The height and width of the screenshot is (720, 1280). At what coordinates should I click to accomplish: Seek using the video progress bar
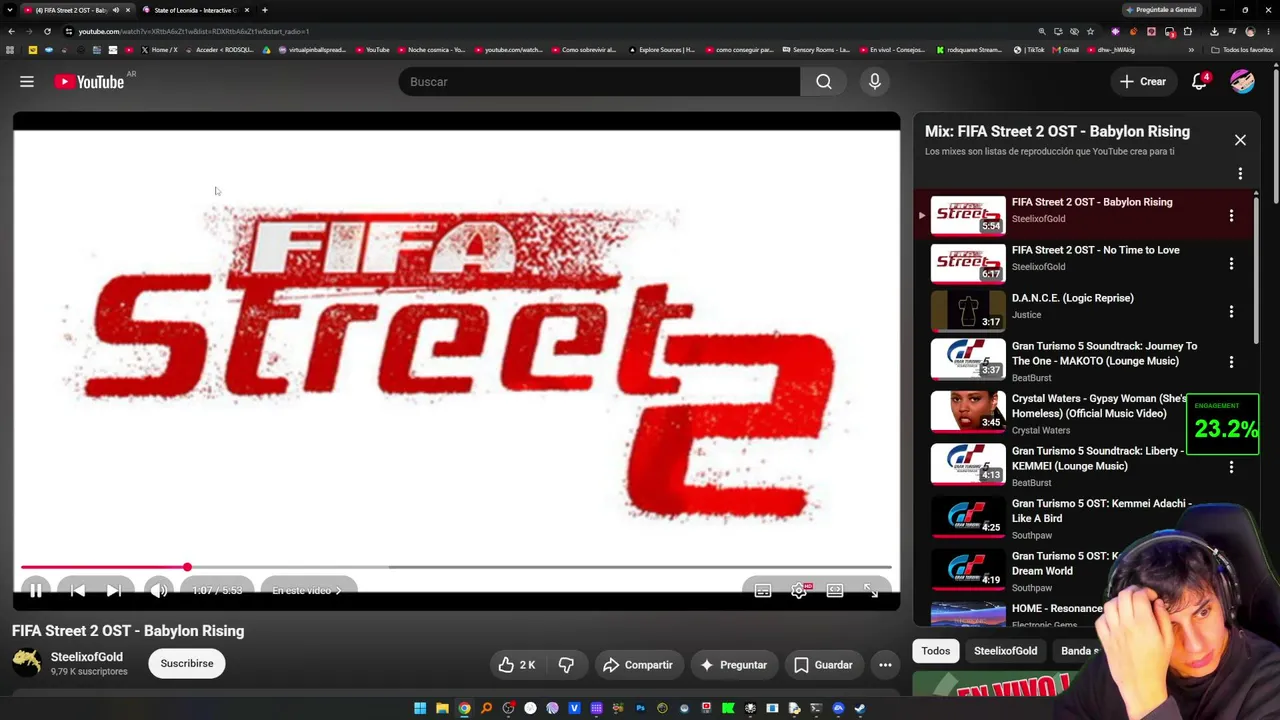pos(456,567)
